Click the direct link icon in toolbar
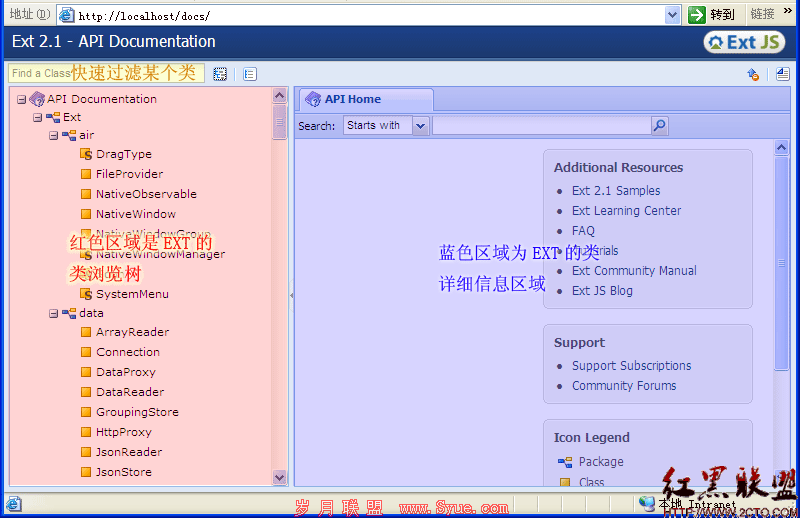The width and height of the screenshot is (800, 518). coord(753,74)
